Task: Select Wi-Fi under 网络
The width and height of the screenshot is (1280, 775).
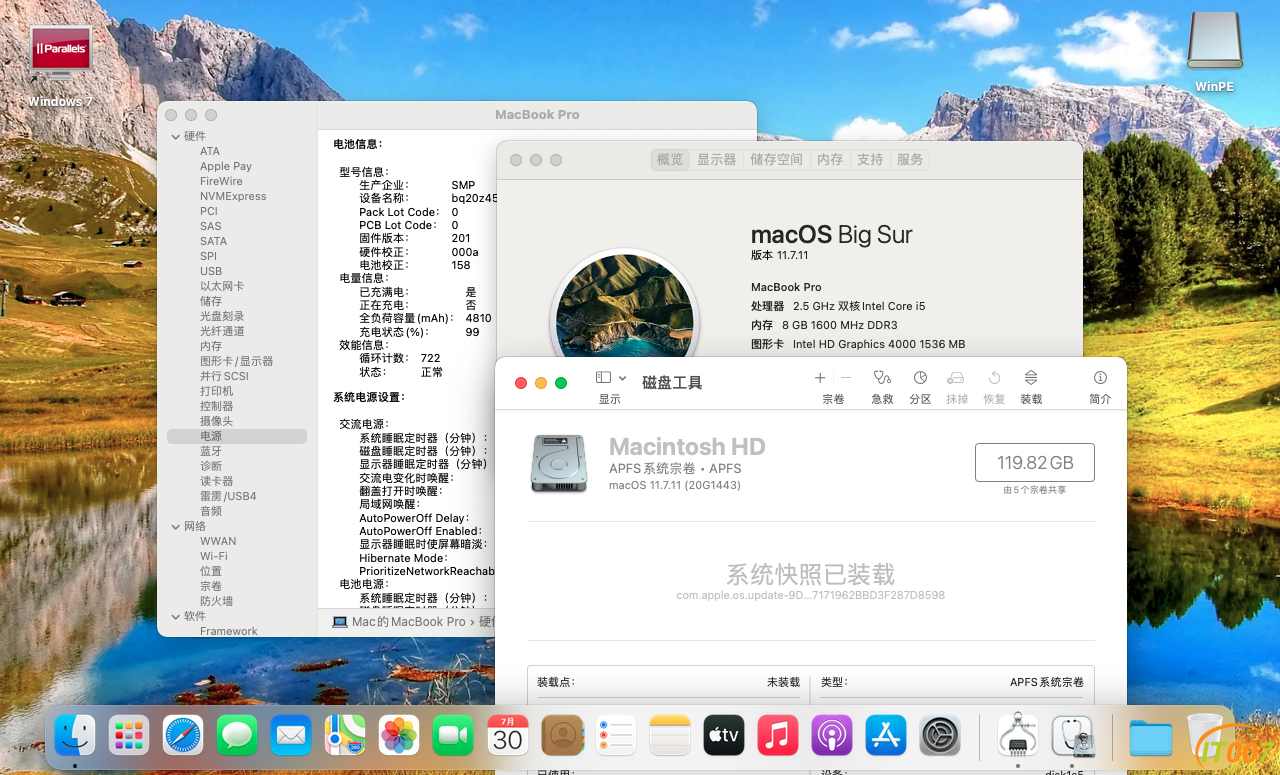Action: click(214, 557)
